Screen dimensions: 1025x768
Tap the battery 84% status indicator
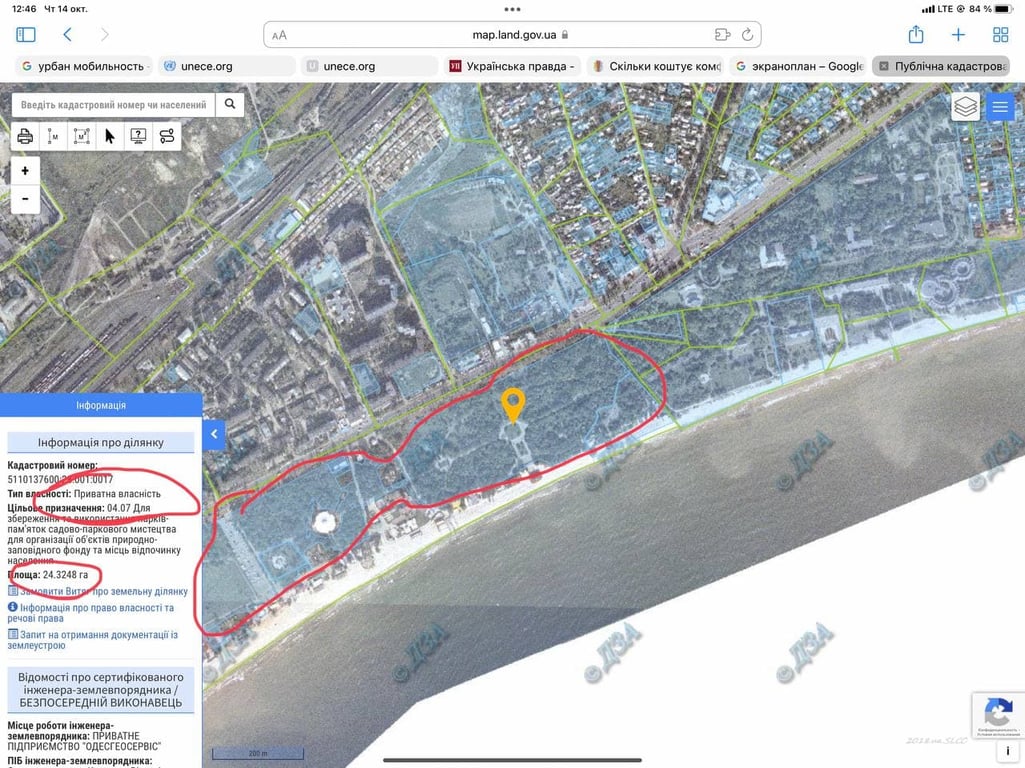990,9
